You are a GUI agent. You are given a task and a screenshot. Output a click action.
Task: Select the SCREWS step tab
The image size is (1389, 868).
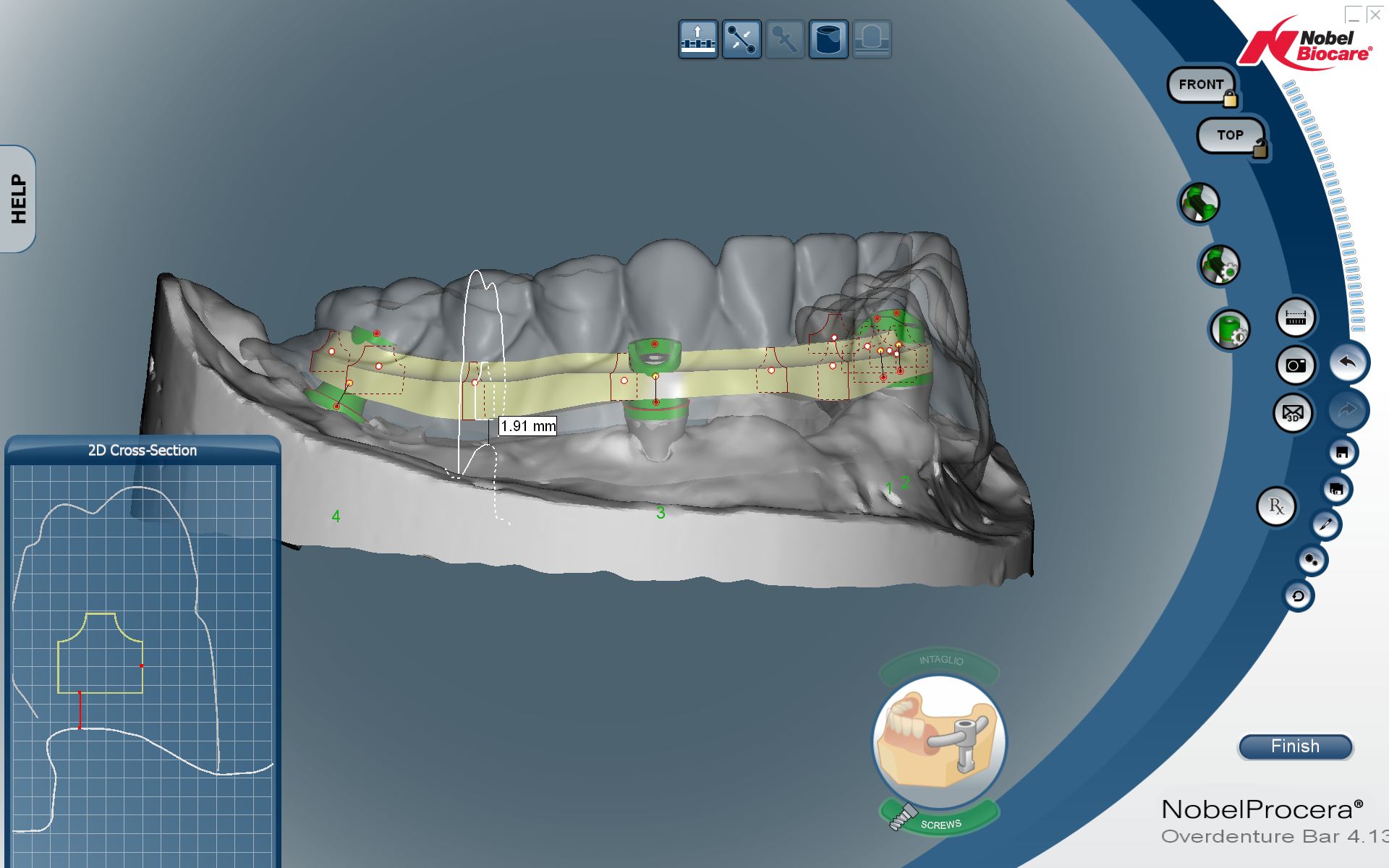point(940,824)
